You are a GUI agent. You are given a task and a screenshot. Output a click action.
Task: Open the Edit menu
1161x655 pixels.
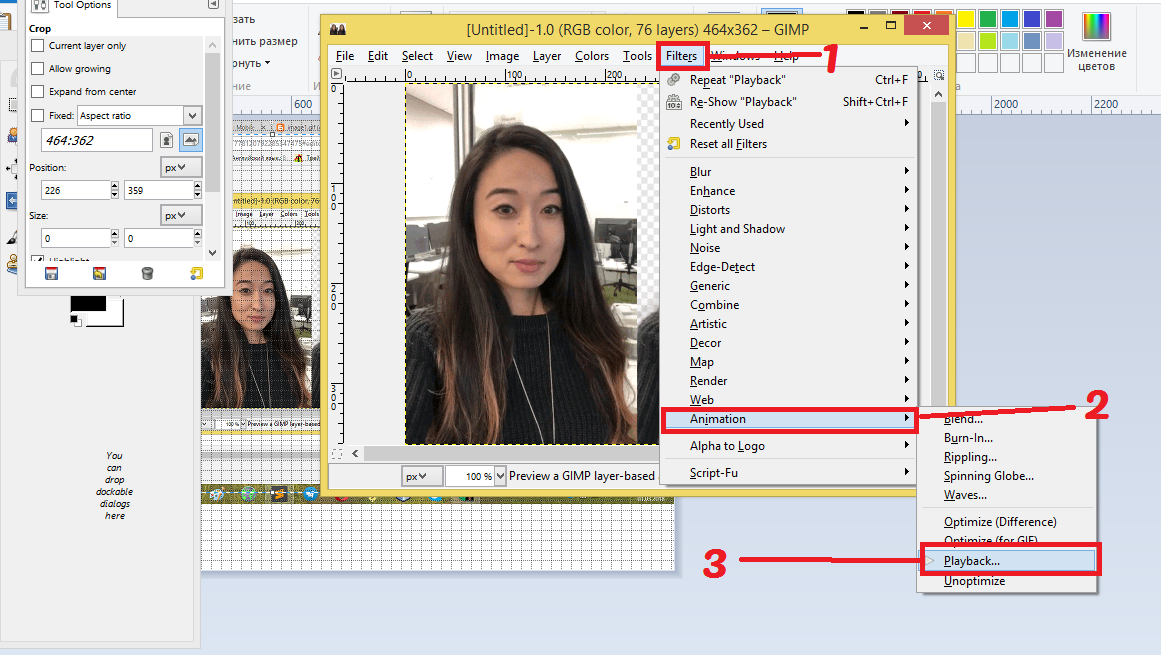coord(378,56)
